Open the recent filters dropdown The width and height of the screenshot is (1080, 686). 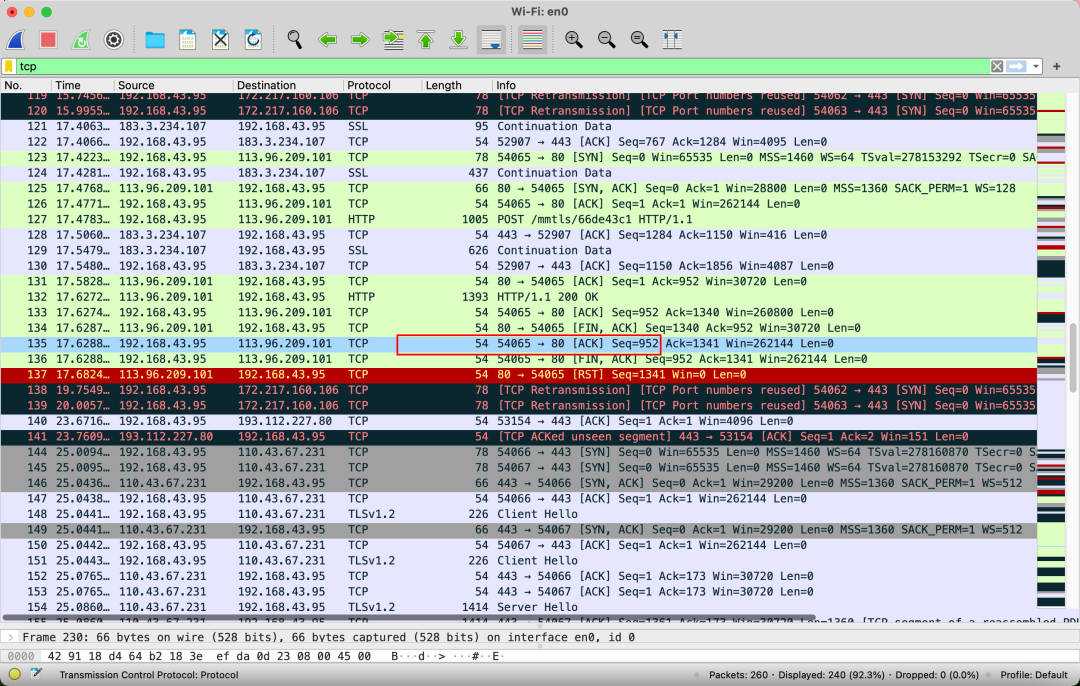coord(1035,66)
